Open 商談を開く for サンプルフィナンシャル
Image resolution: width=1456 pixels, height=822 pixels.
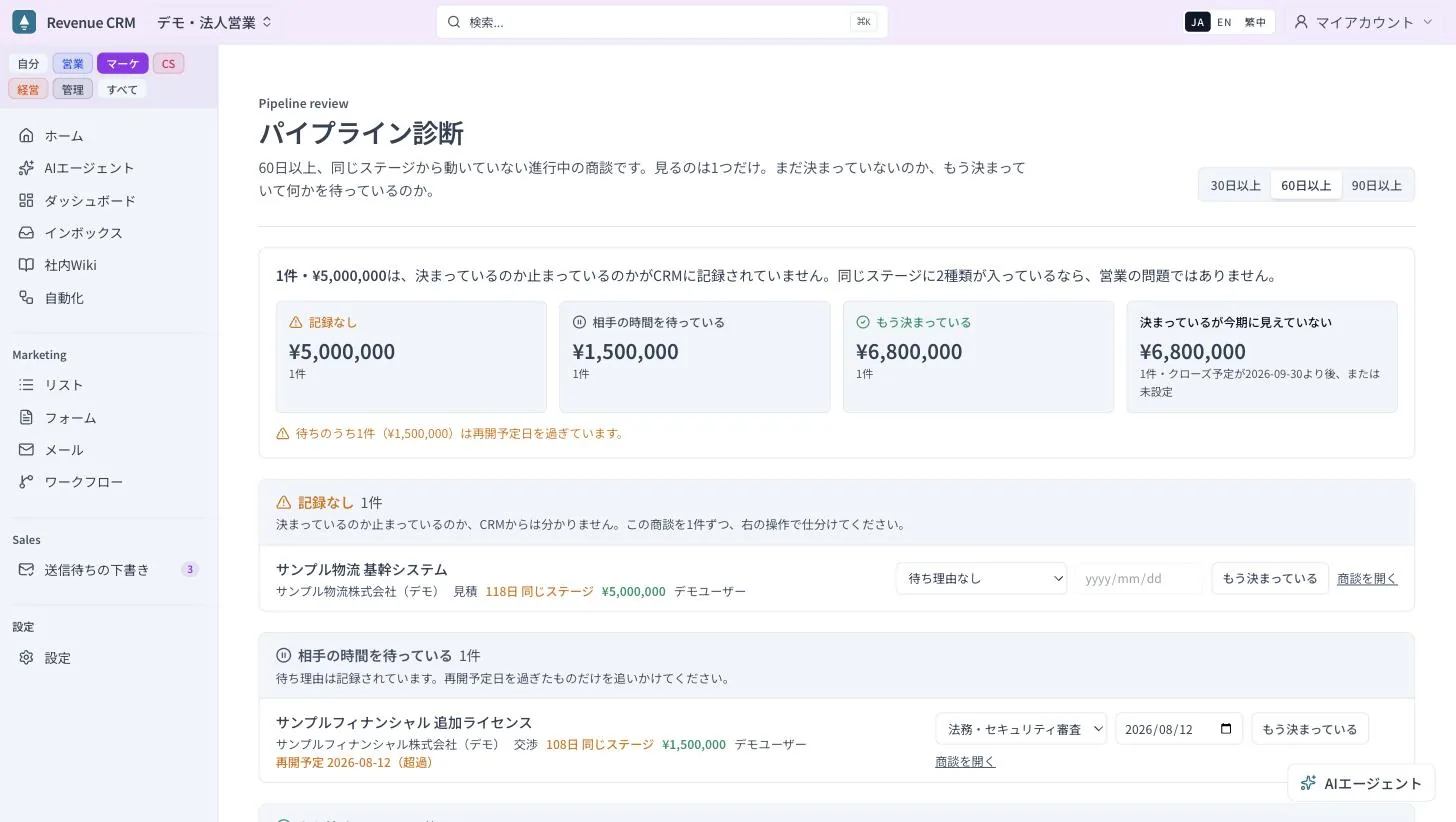pos(965,761)
